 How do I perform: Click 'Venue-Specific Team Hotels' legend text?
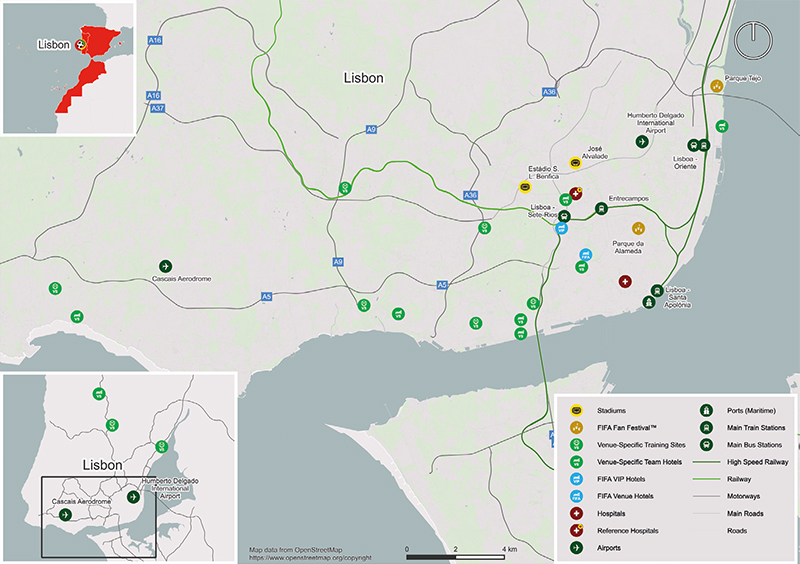pyautogui.click(x=639, y=462)
